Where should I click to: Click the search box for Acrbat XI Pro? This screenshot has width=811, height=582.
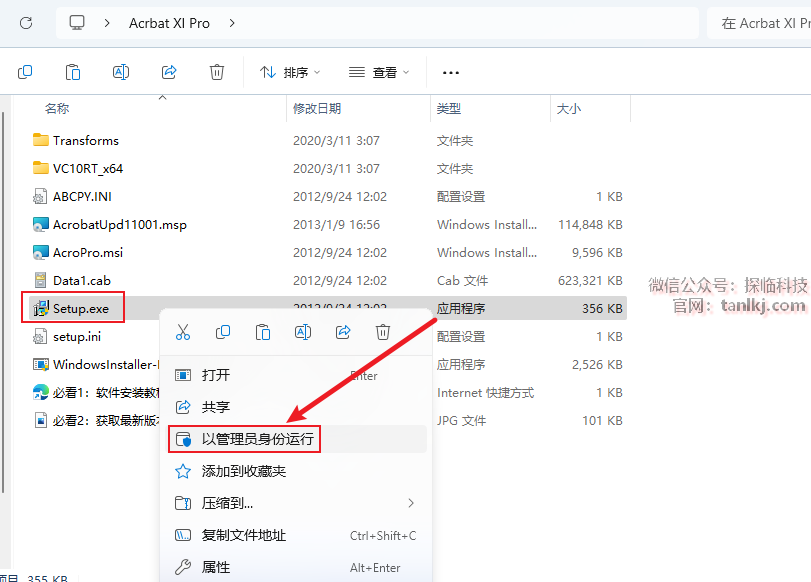click(x=760, y=23)
